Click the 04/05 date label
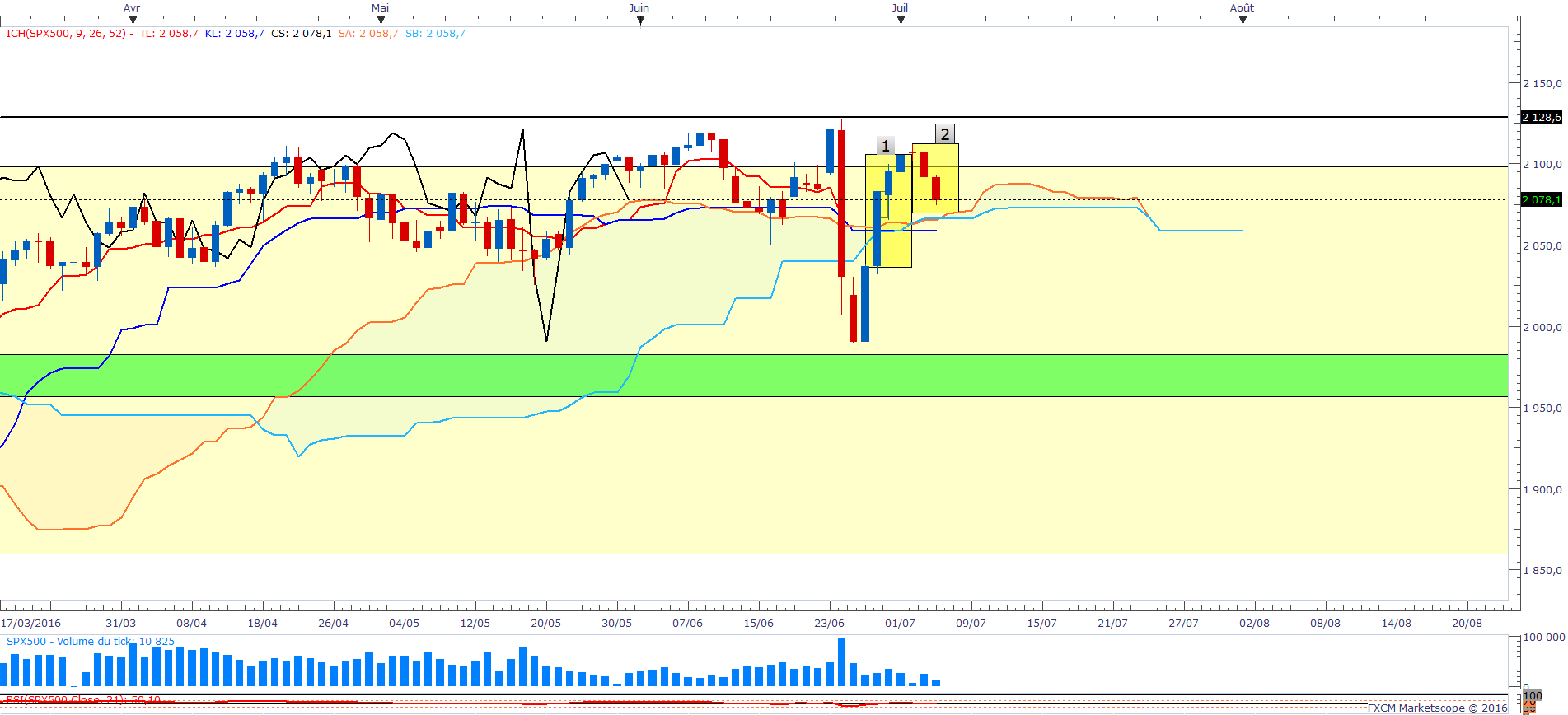 tap(405, 624)
